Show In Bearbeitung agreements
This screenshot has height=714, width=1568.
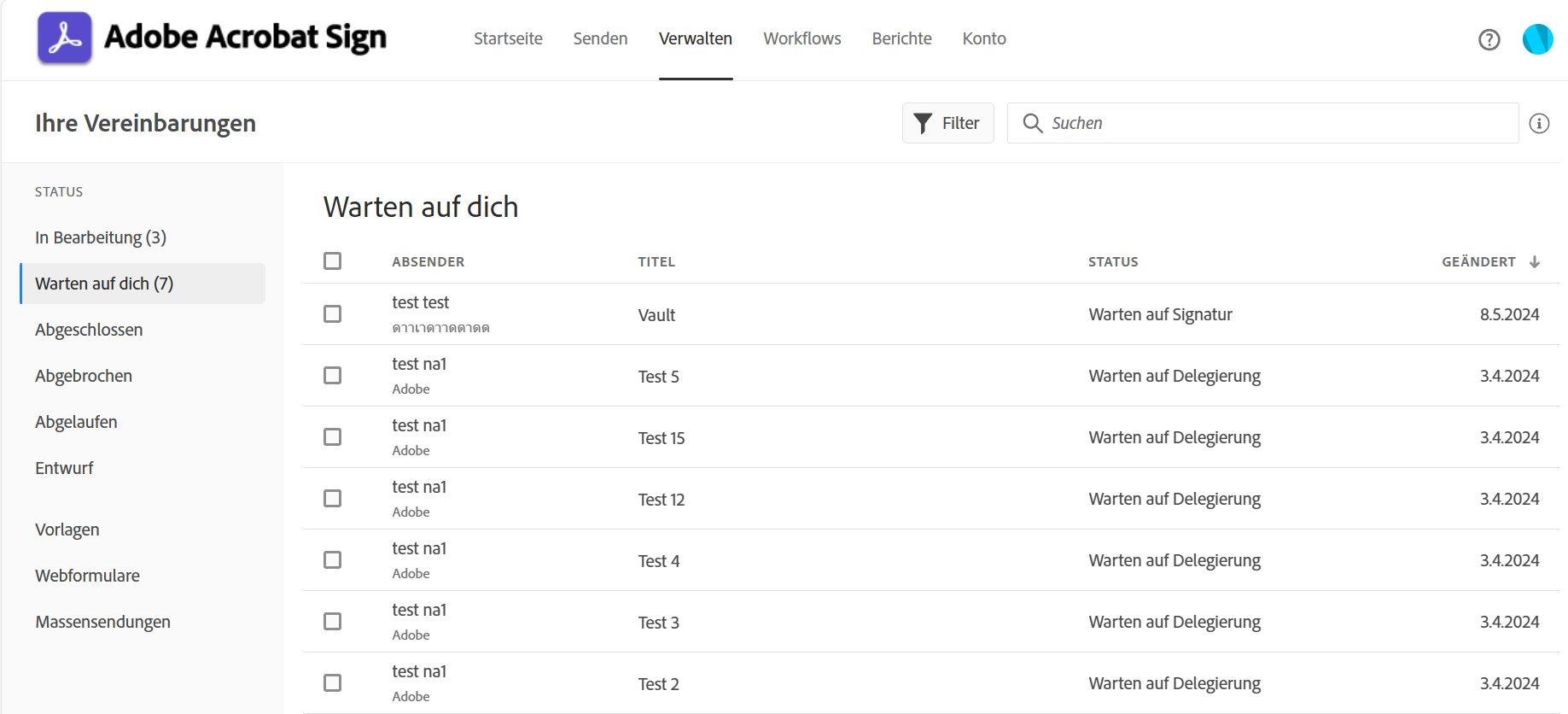(x=101, y=237)
